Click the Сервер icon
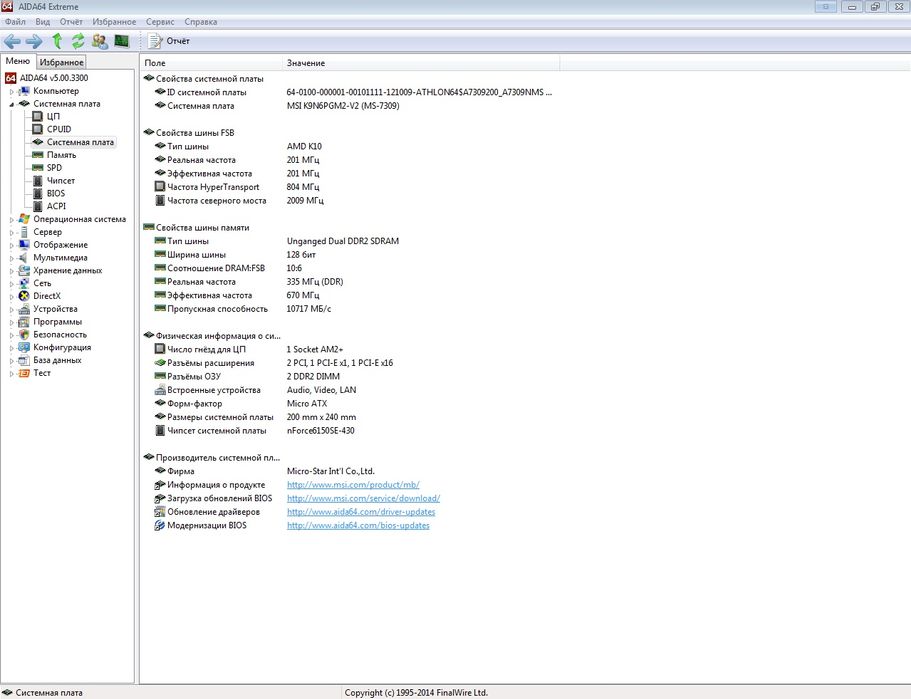 pos(24,232)
